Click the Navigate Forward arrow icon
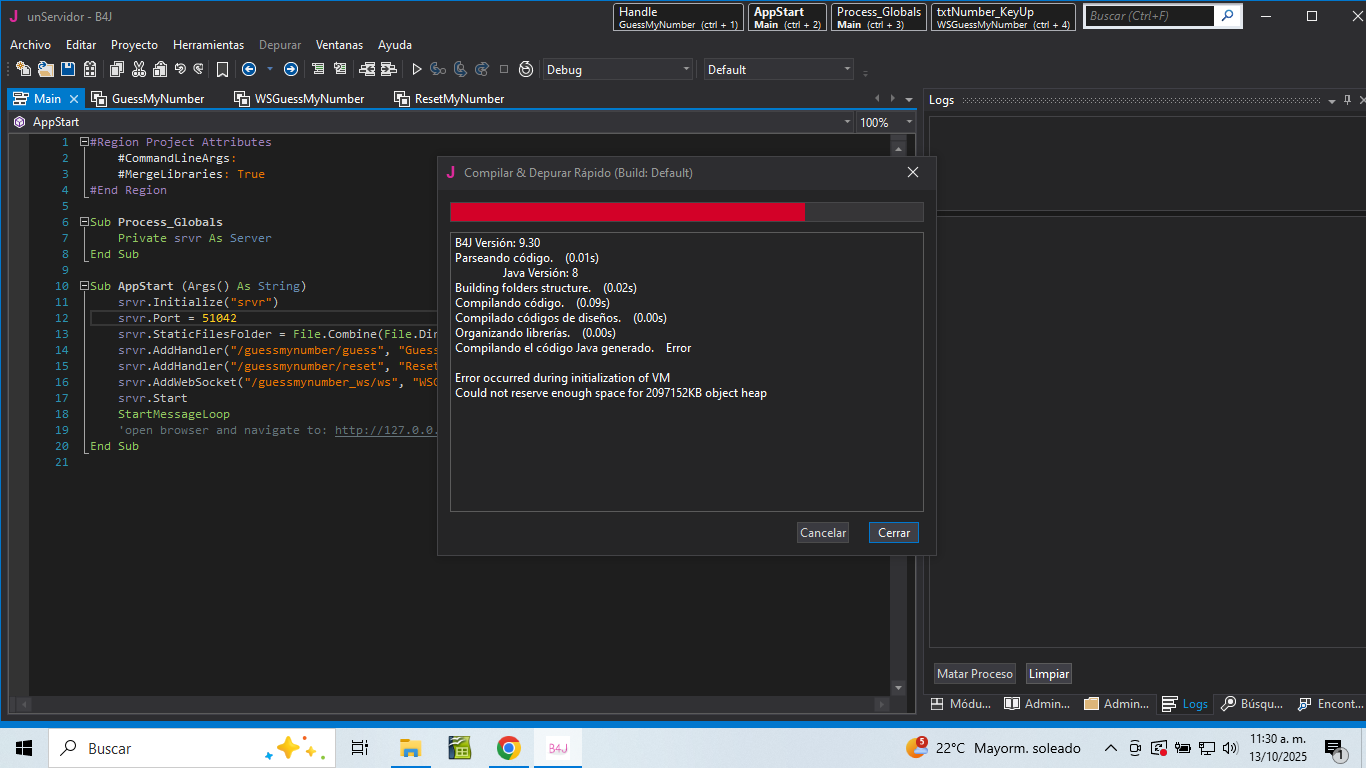The width and height of the screenshot is (1366, 768). 290,69
